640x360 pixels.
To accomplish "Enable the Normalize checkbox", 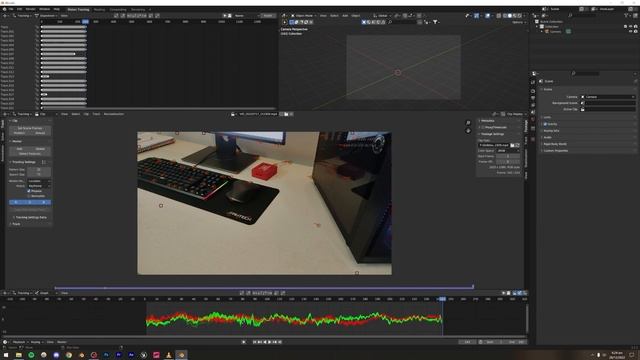I will coord(29,196).
